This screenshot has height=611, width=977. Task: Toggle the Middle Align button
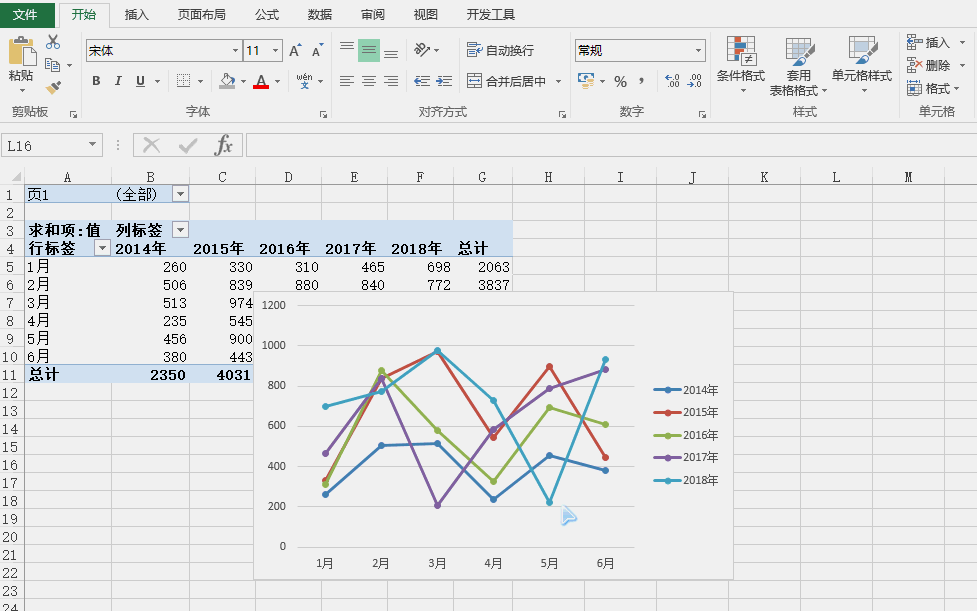click(369, 50)
